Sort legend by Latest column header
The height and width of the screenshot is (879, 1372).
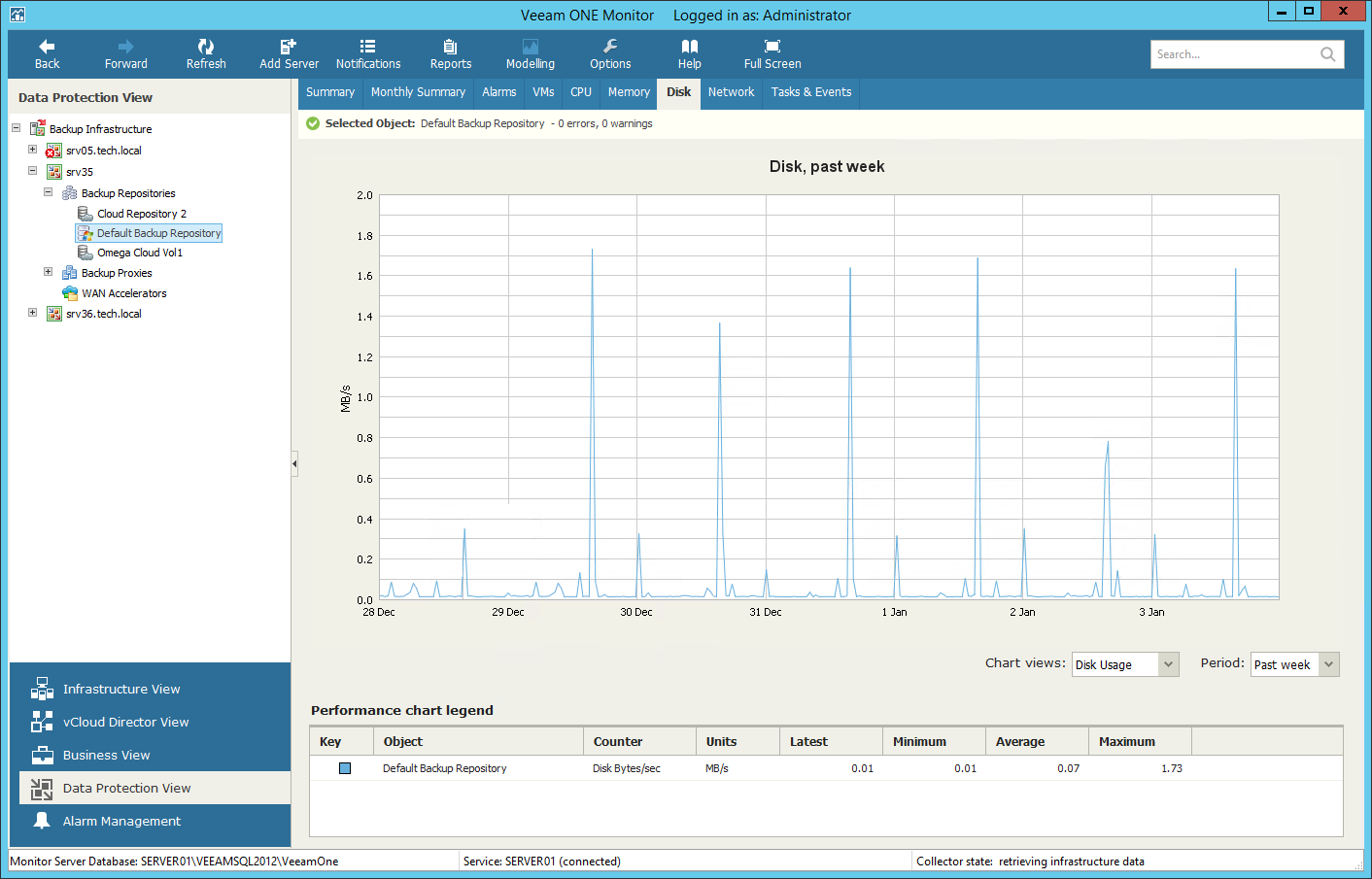coord(831,741)
